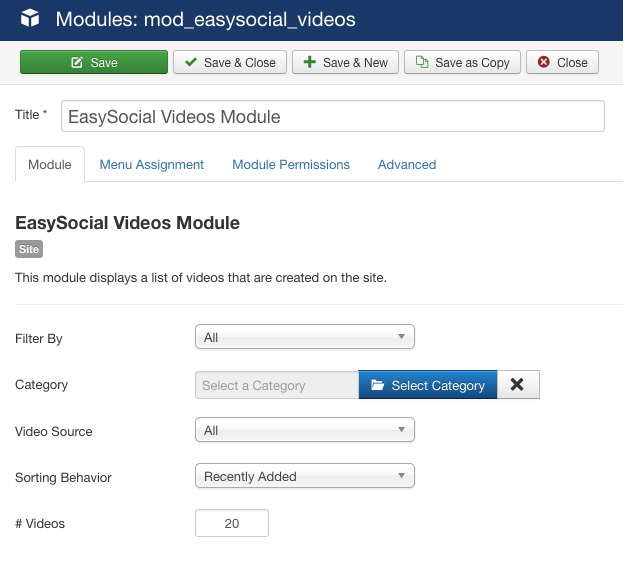Click the gray Site badge

(x=29, y=249)
